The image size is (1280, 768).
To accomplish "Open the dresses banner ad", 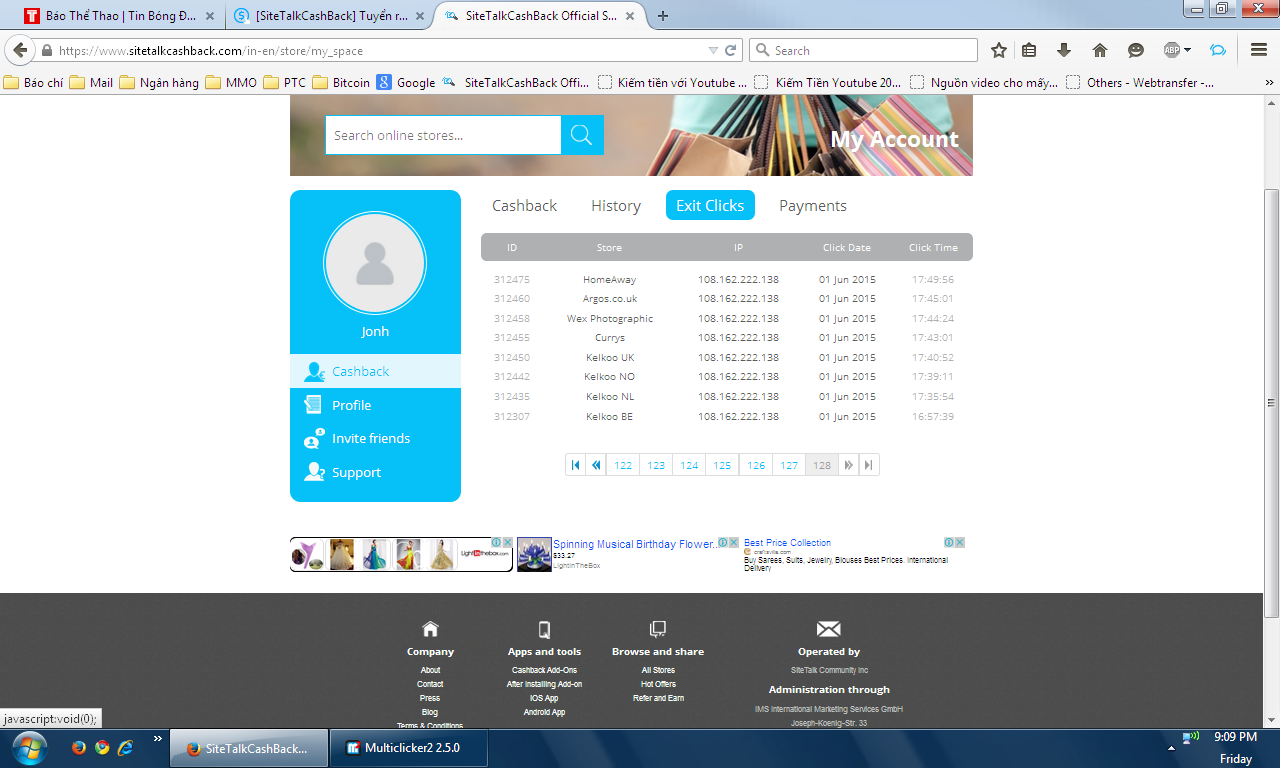I will pyautogui.click(x=401, y=554).
